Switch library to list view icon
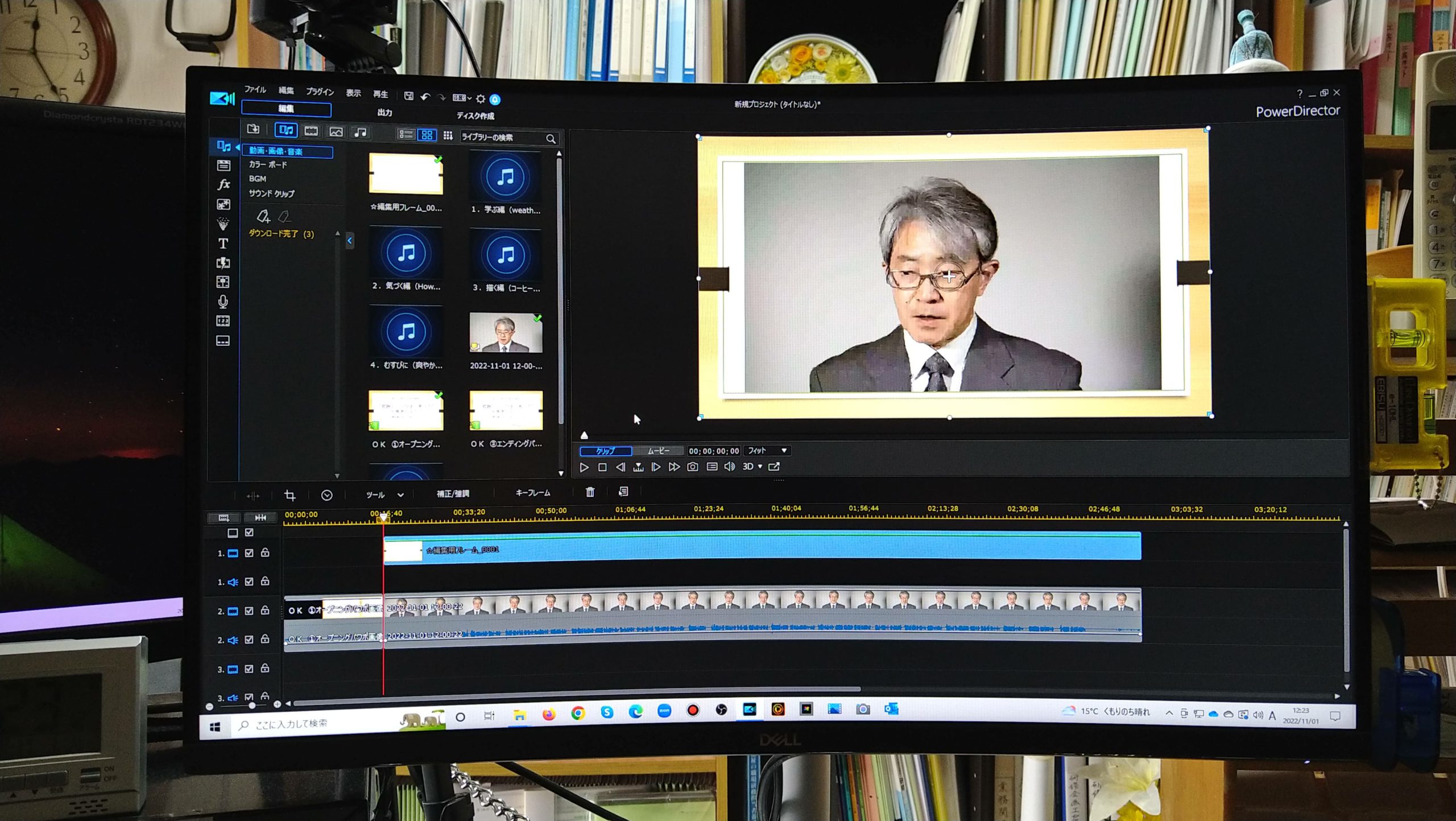Viewport: 1456px width, 821px height. [x=406, y=134]
